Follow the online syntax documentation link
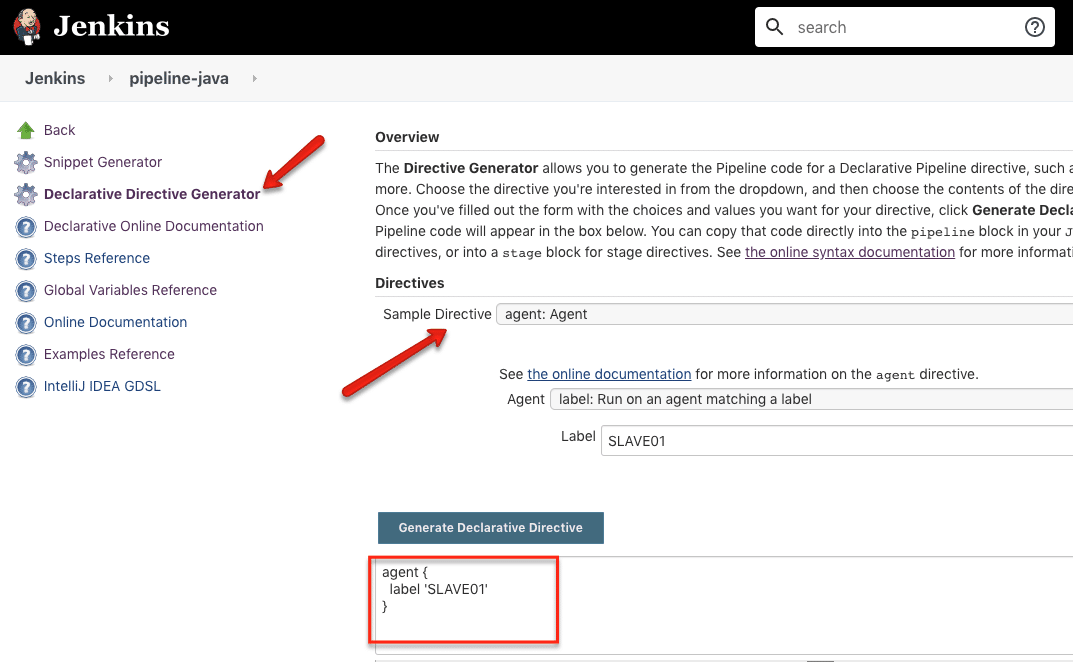 tap(849, 252)
